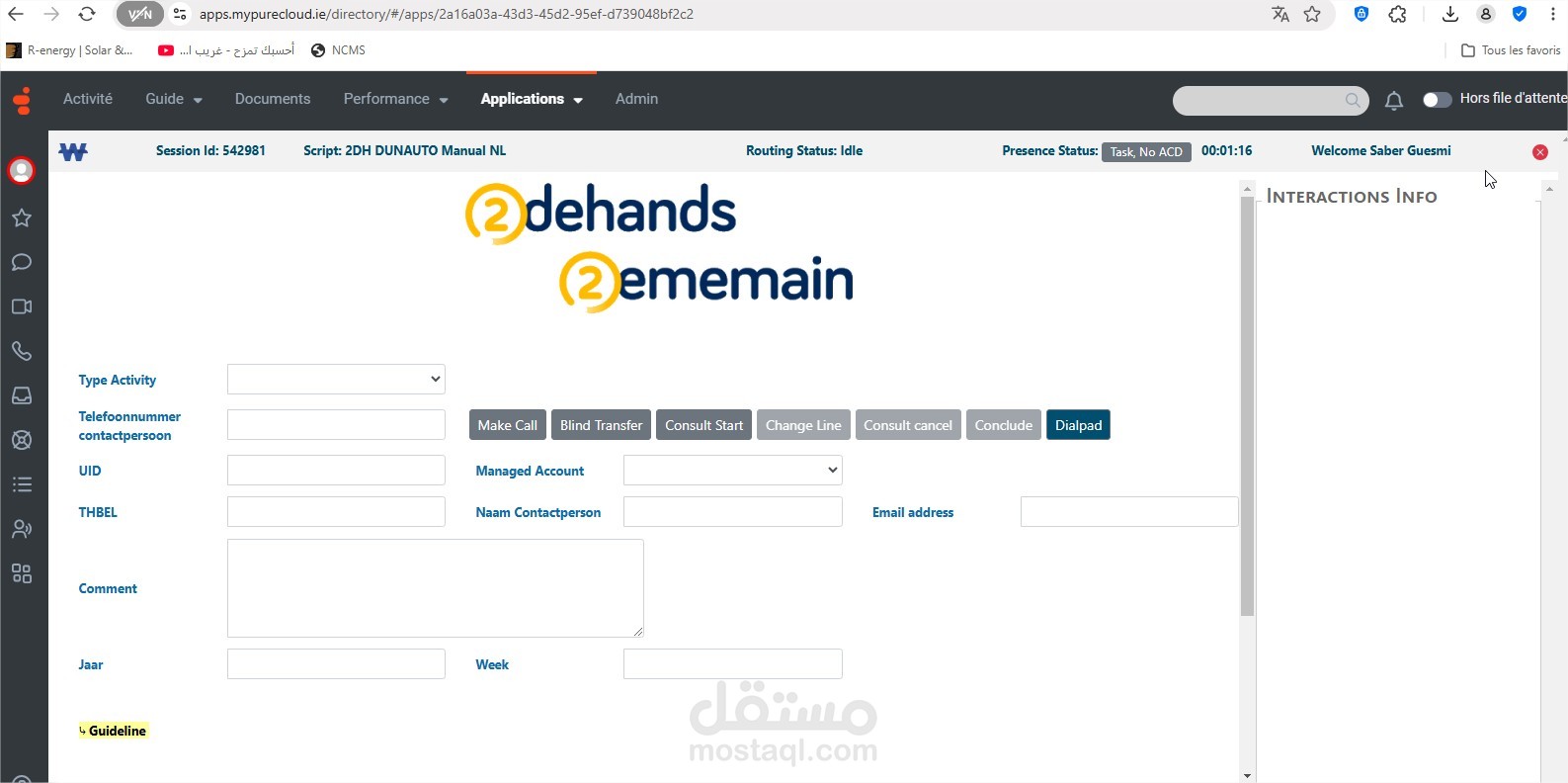This screenshot has height=783, width=1568.
Task: Open the Inbox tray icon in the sidebar
Action: coord(22,395)
